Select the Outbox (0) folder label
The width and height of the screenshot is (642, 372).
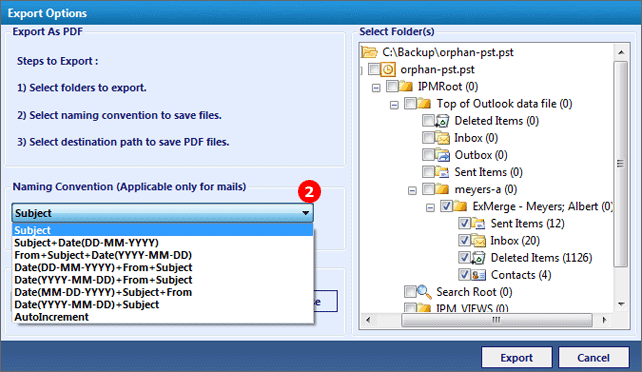[481, 155]
